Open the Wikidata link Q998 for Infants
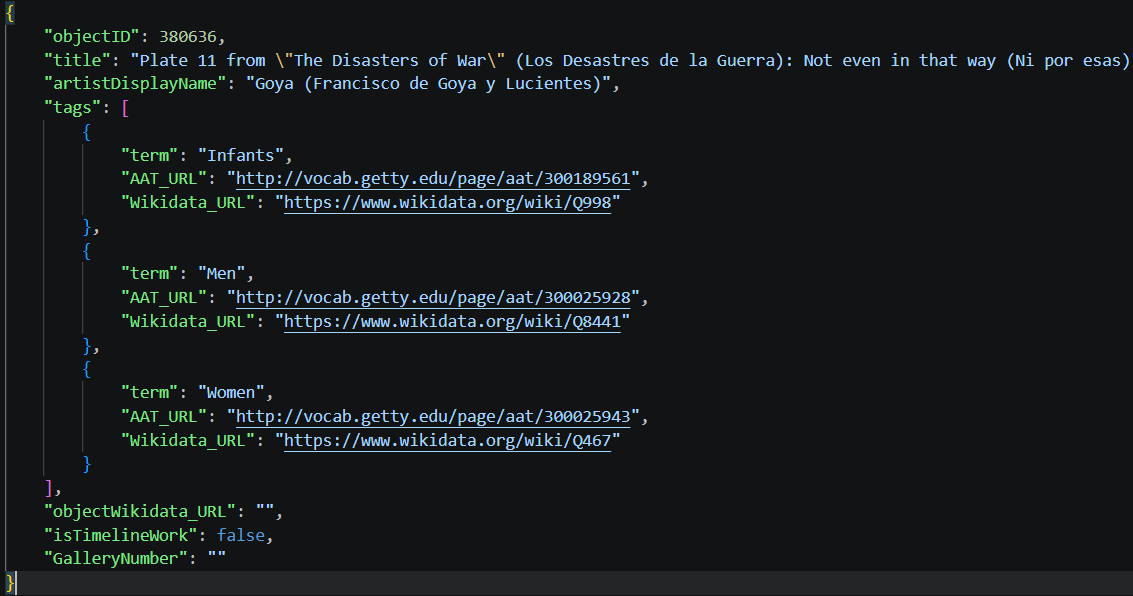 pos(447,202)
